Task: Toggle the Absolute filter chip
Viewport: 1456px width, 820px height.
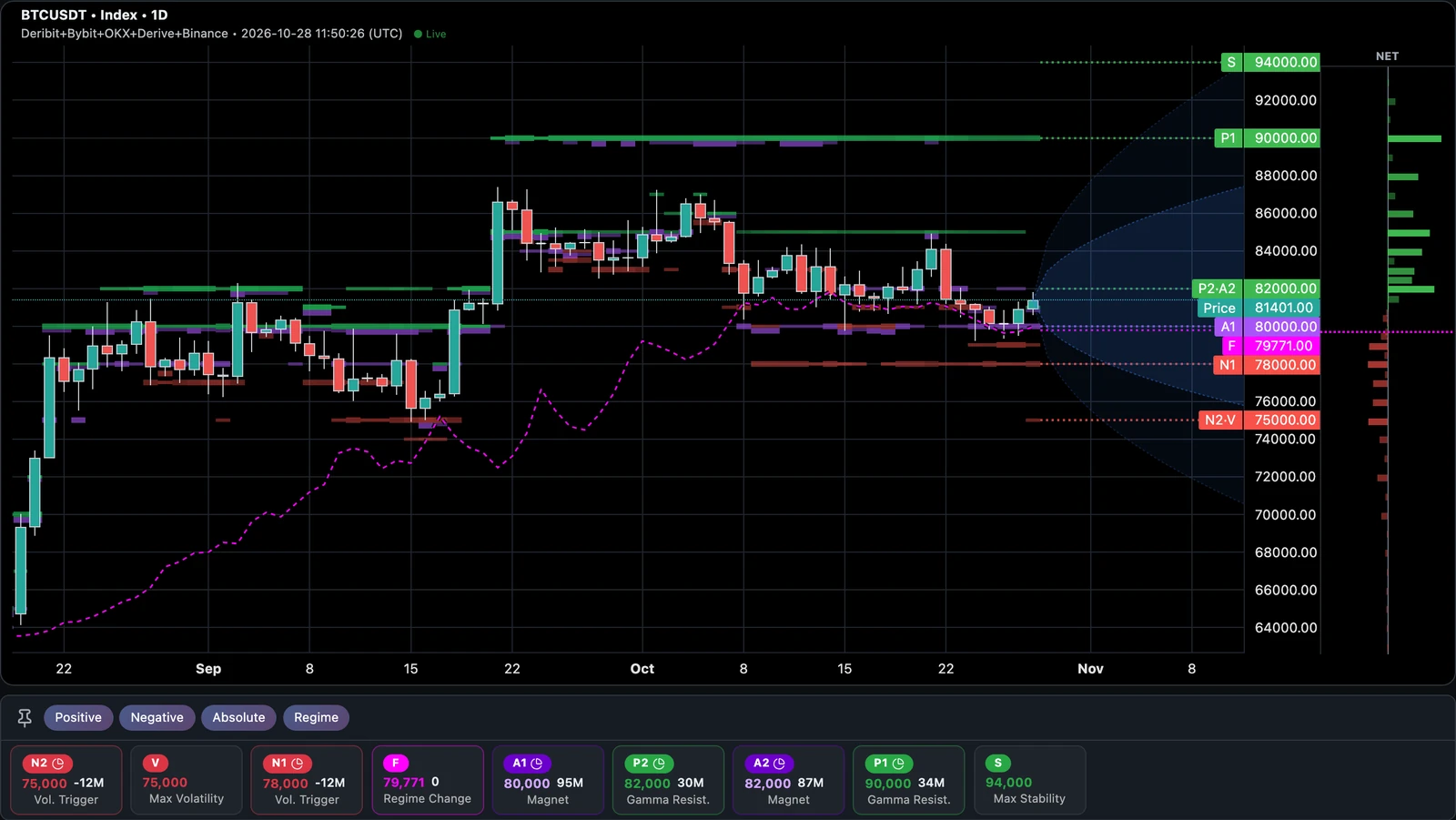Action: tap(238, 717)
